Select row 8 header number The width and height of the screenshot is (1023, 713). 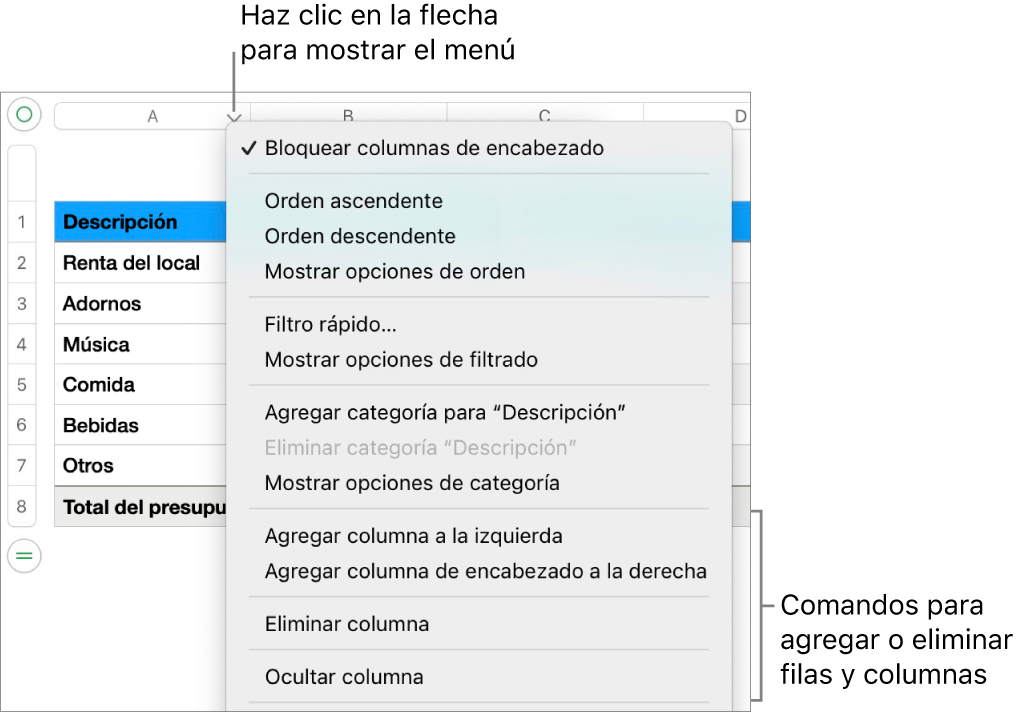(x=22, y=506)
